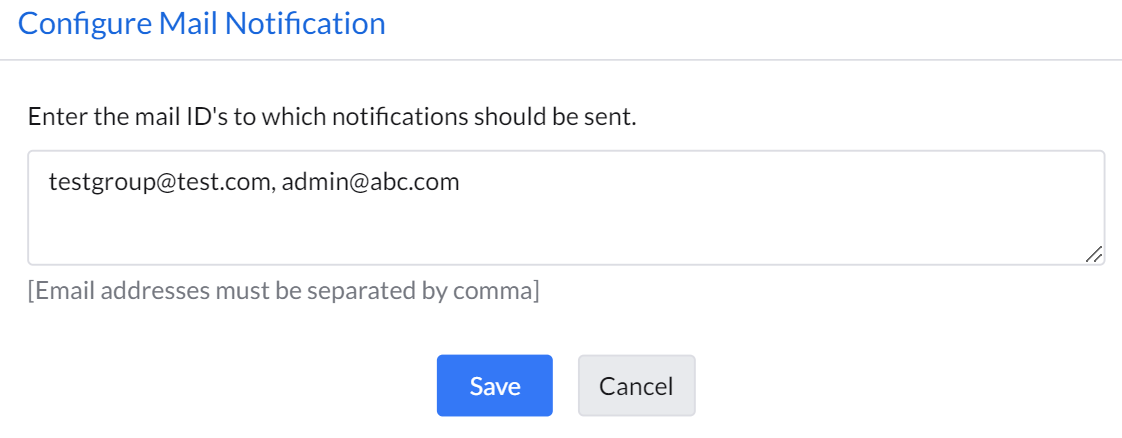Click the Save button

coord(494,386)
